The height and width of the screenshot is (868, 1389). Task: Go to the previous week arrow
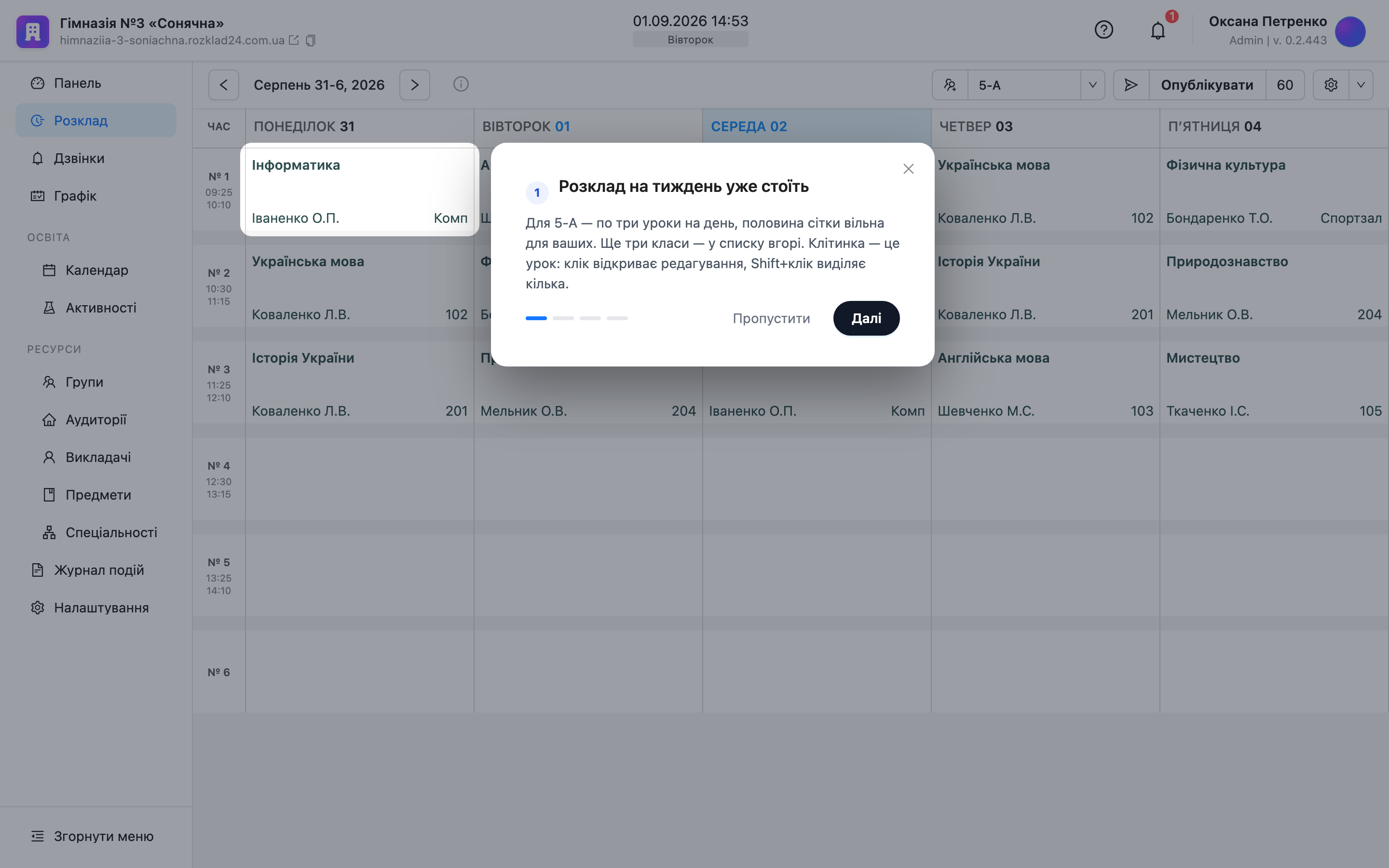(224, 85)
